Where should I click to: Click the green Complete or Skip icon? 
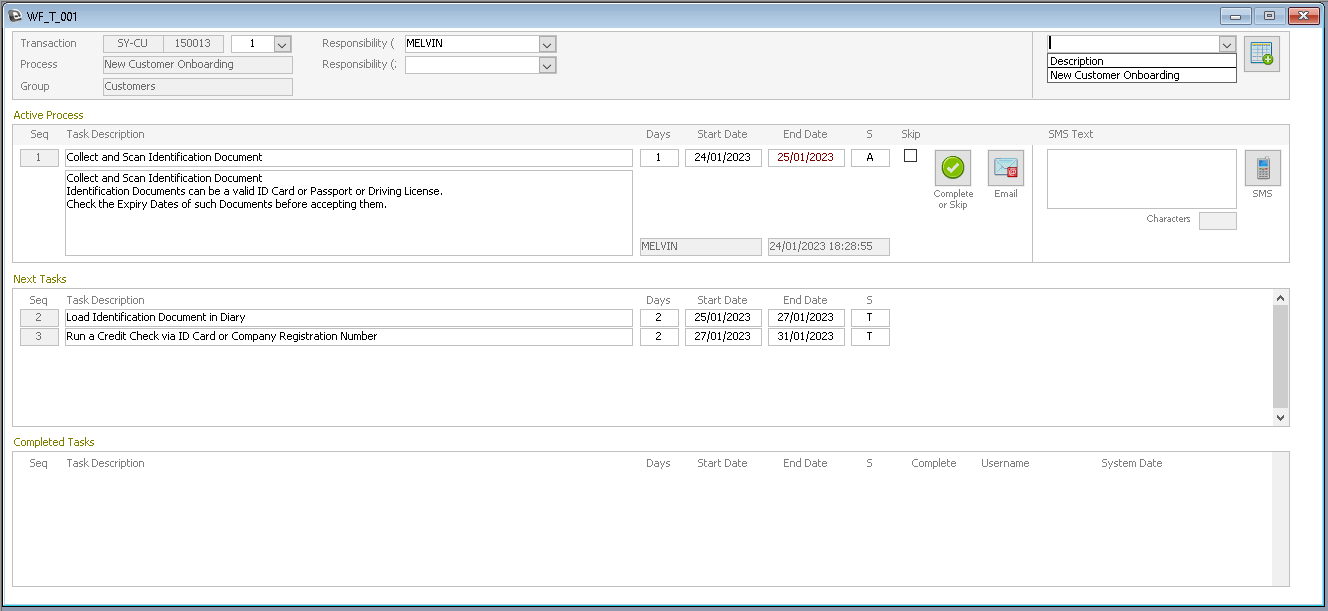point(953,167)
